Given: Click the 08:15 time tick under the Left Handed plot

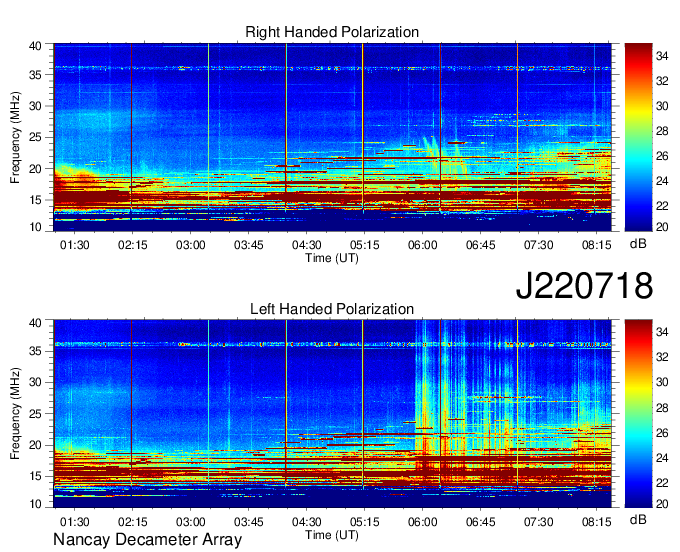Looking at the screenshot, I should [597, 522].
